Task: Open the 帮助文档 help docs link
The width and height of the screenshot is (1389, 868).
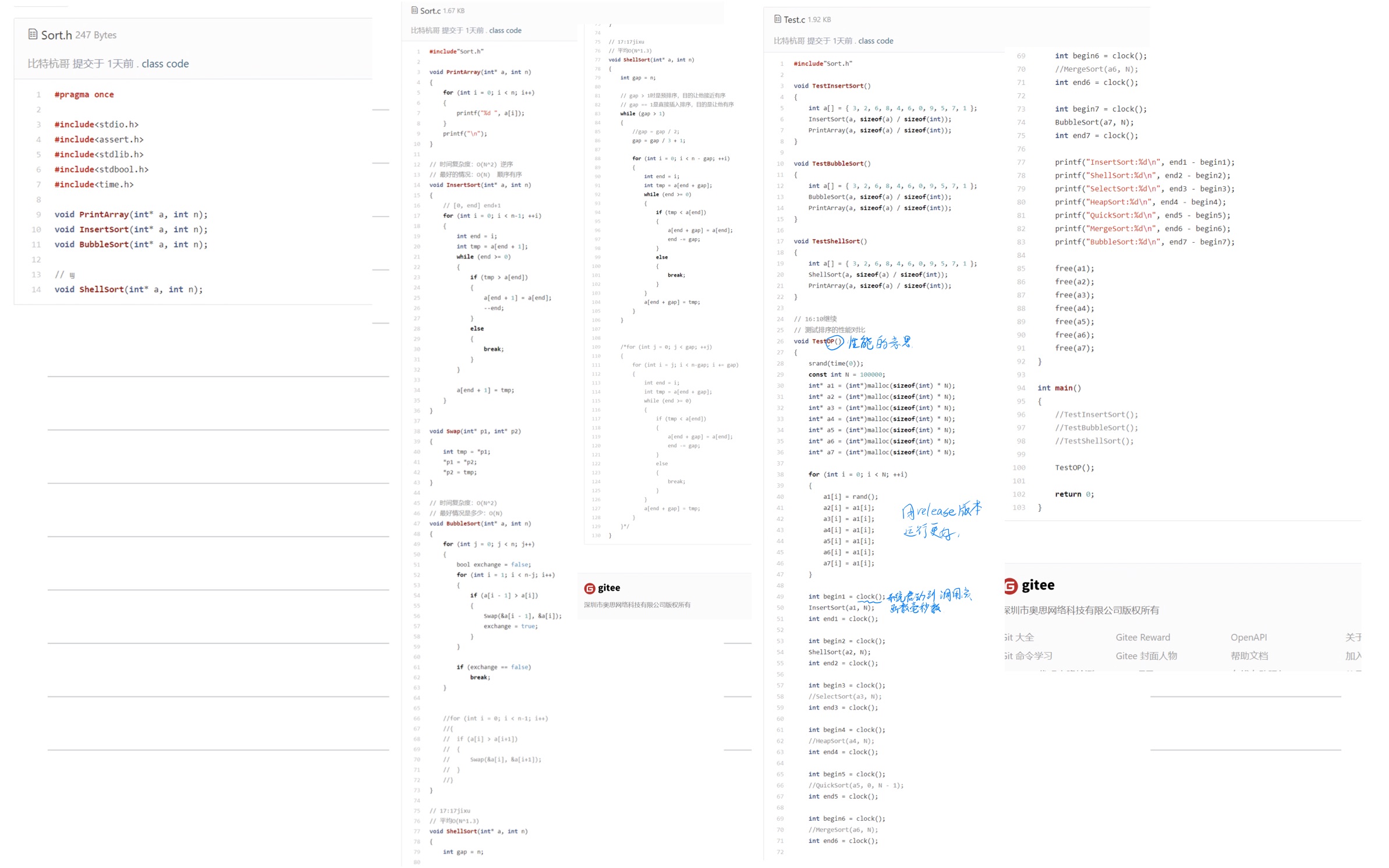Action: point(1249,656)
